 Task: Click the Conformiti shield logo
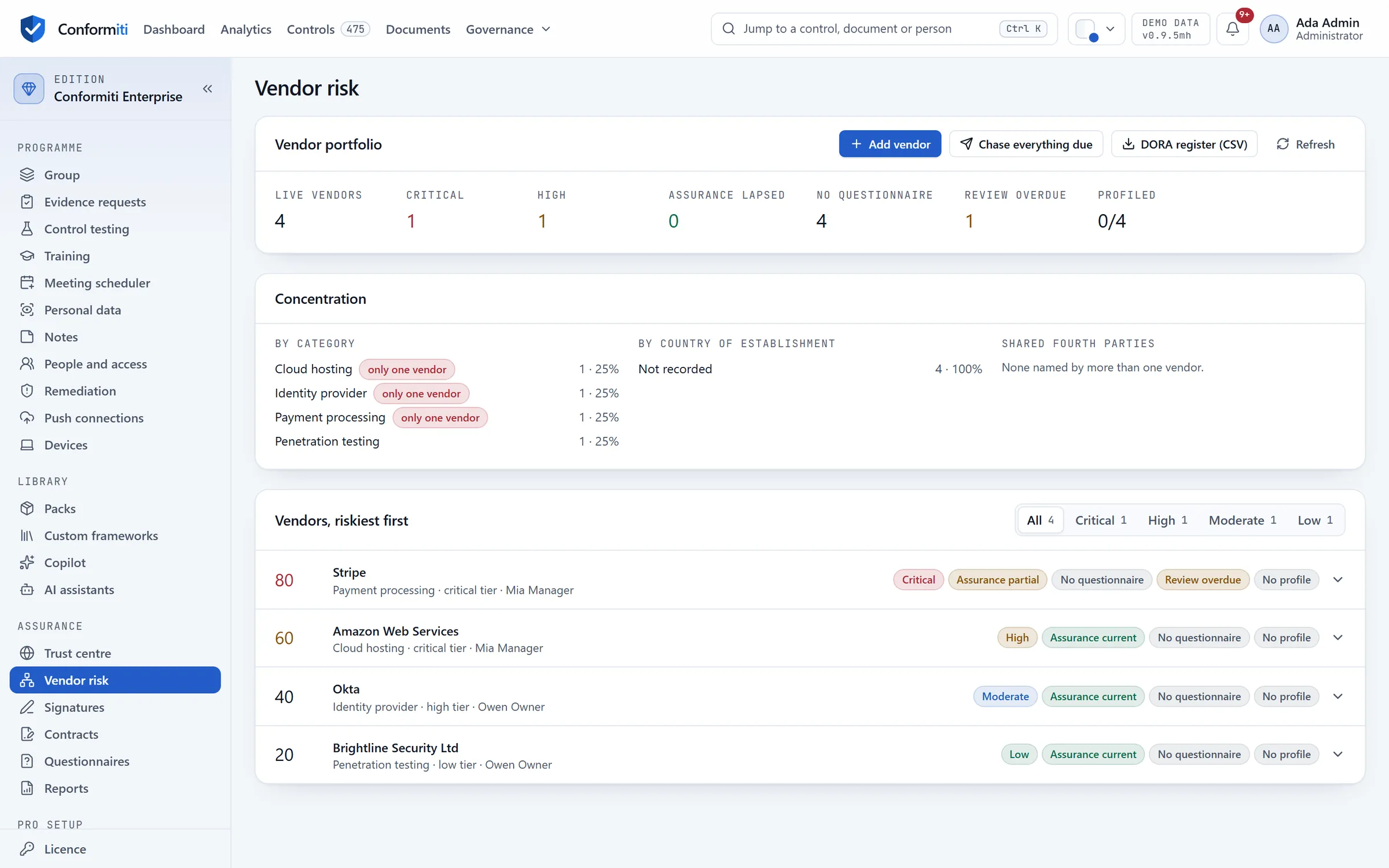32,28
